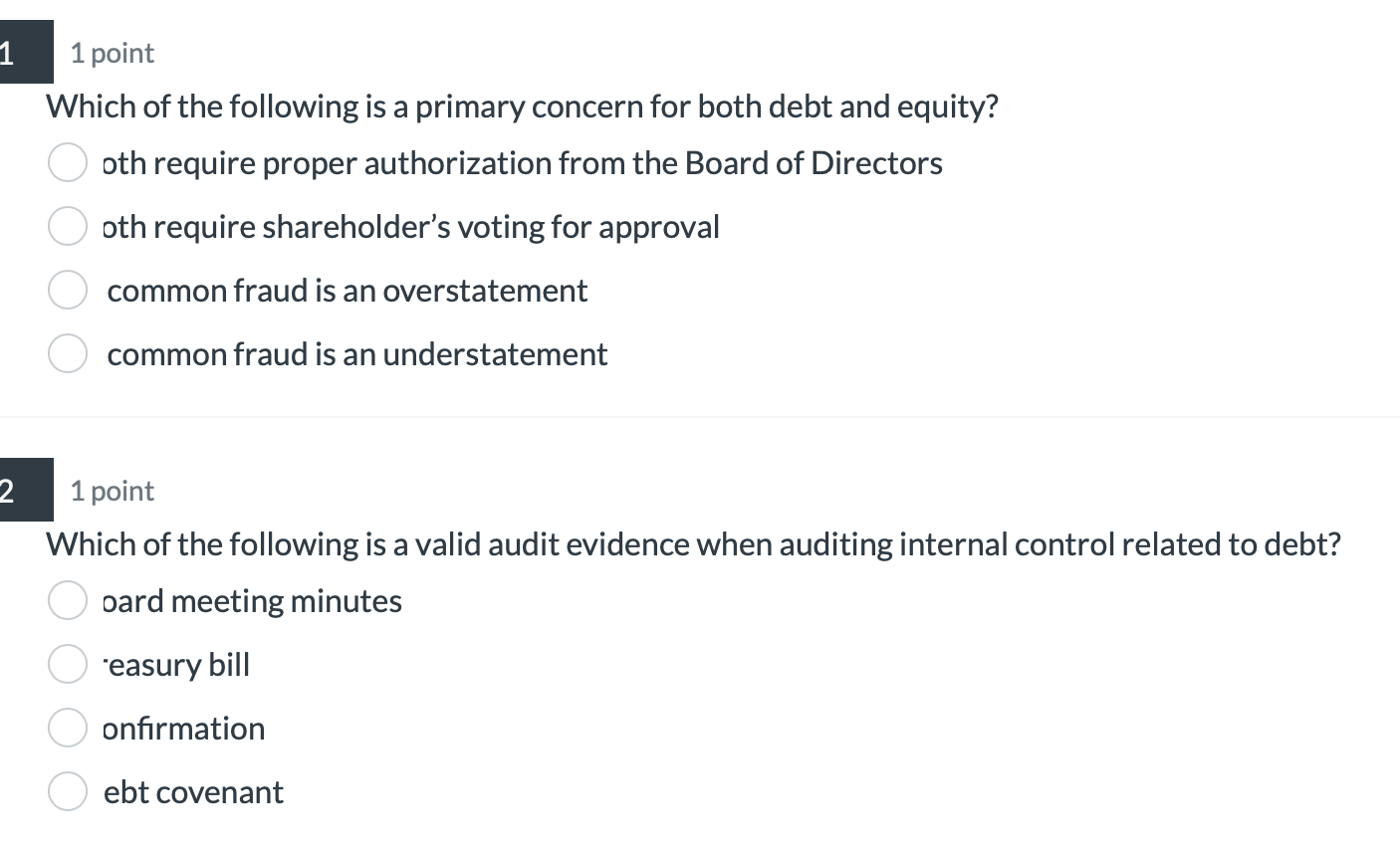Click the board meeting minutes answer text
This screenshot has height=846, width=1400.
(252, 600)
